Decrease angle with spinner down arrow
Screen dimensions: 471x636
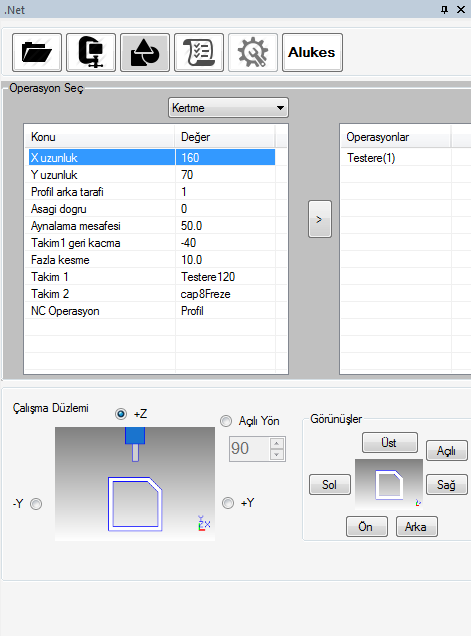[277, 454]
